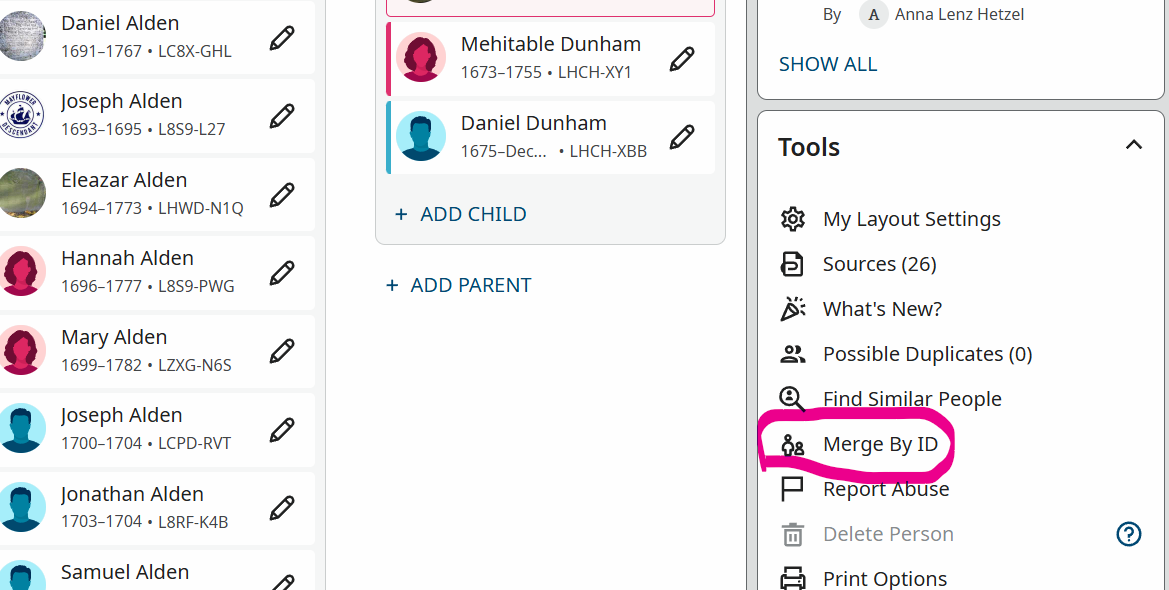Click the Find Similar People search icon

pyautogui.click(x=792, y=399)
